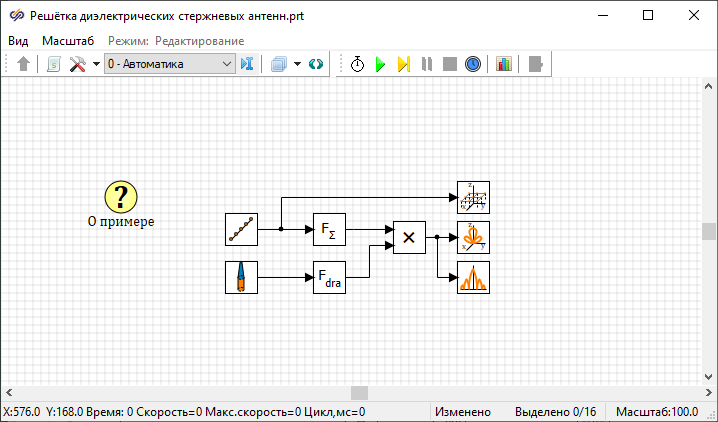718x422 pixels.
Task: Click the 'О примере' question mark block
Action: tap(121, 197)
